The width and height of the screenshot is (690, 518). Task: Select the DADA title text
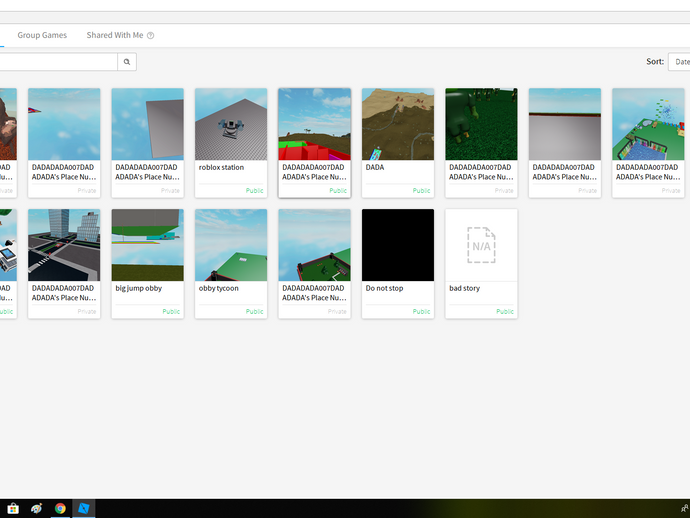(375, 167)
